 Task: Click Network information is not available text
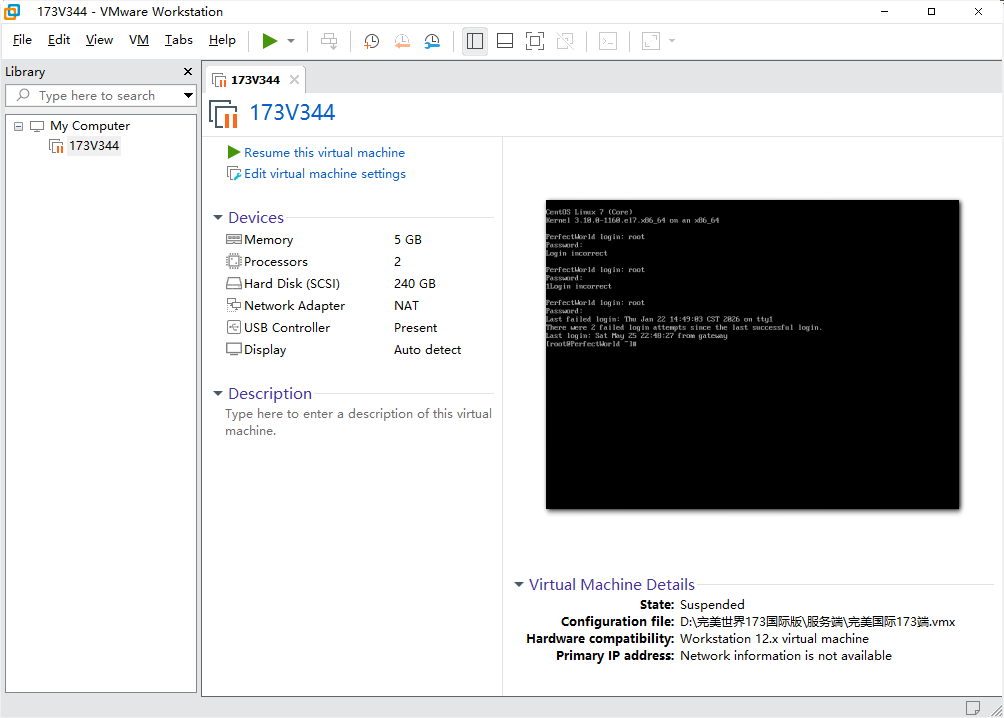[786, 656]
